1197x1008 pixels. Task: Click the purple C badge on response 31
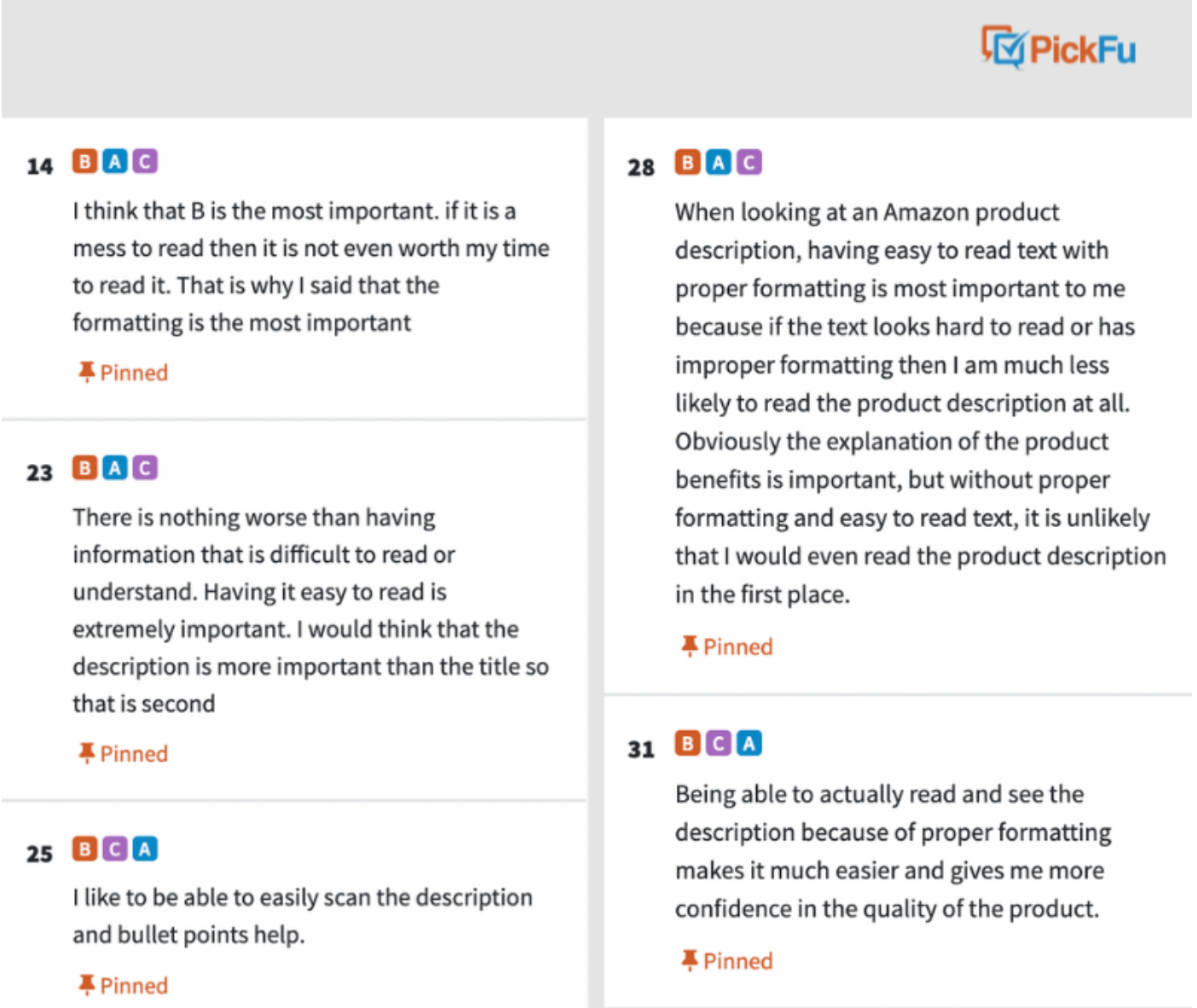[x=718, y=743]
